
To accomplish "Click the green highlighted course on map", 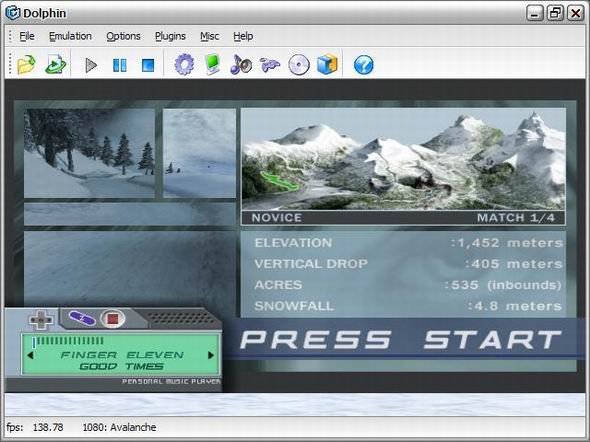I will pos(279,181).
